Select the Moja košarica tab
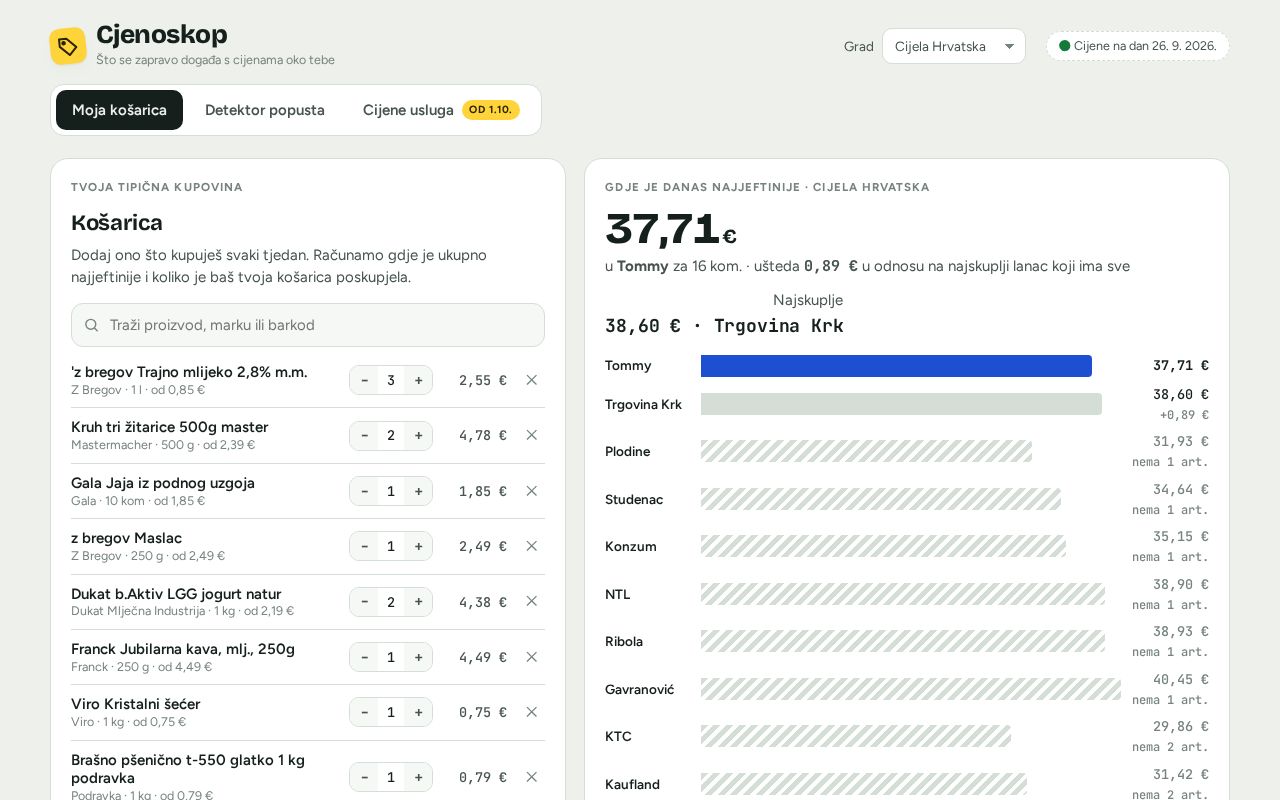This screenshot has width=1280, height=800. (x=119, y=110)
